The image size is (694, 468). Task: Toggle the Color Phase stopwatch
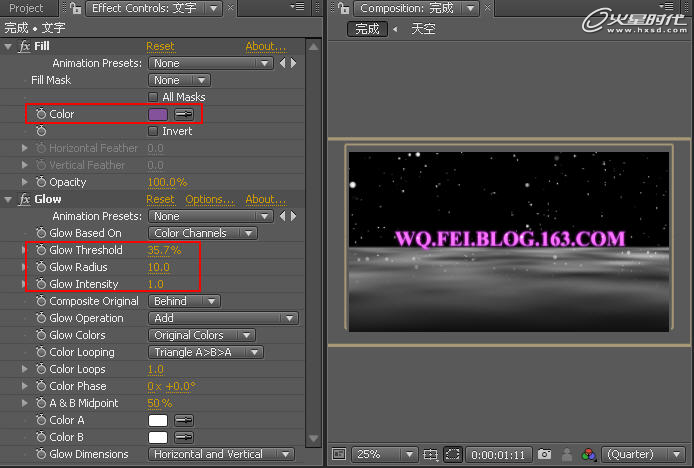click(41, 386)
